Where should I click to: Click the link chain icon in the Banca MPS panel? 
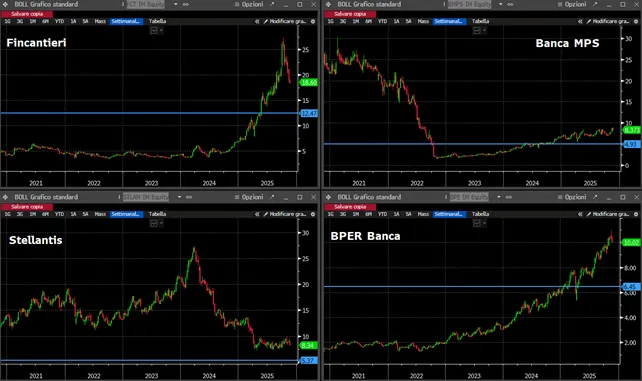[x=510, y=4]
